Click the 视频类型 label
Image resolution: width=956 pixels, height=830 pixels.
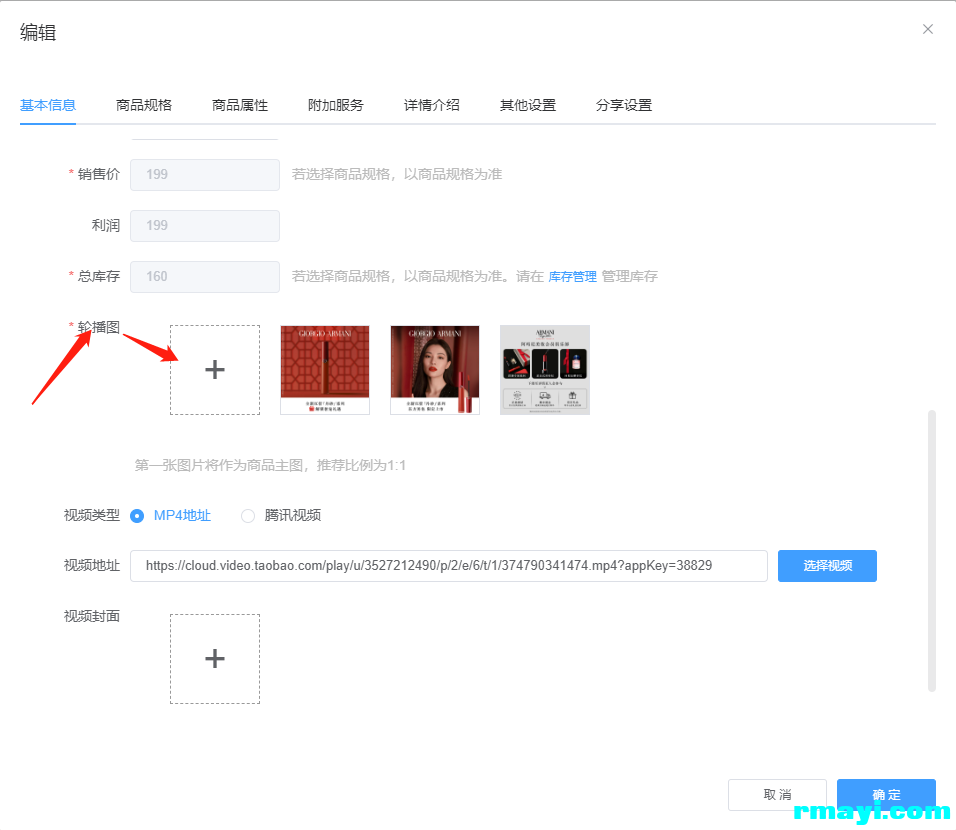[92, 515]
